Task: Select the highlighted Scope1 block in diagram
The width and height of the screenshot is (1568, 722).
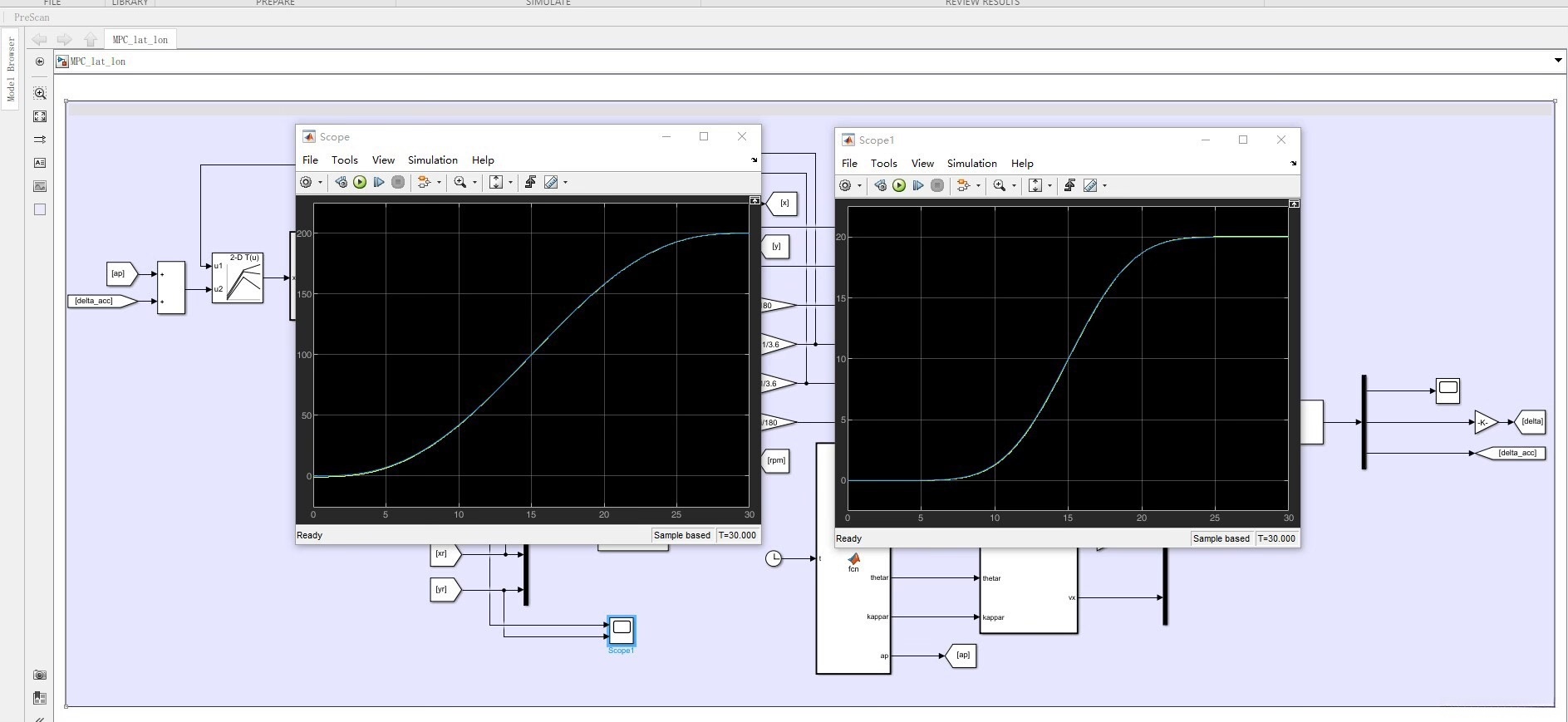Action: (622, 630)
